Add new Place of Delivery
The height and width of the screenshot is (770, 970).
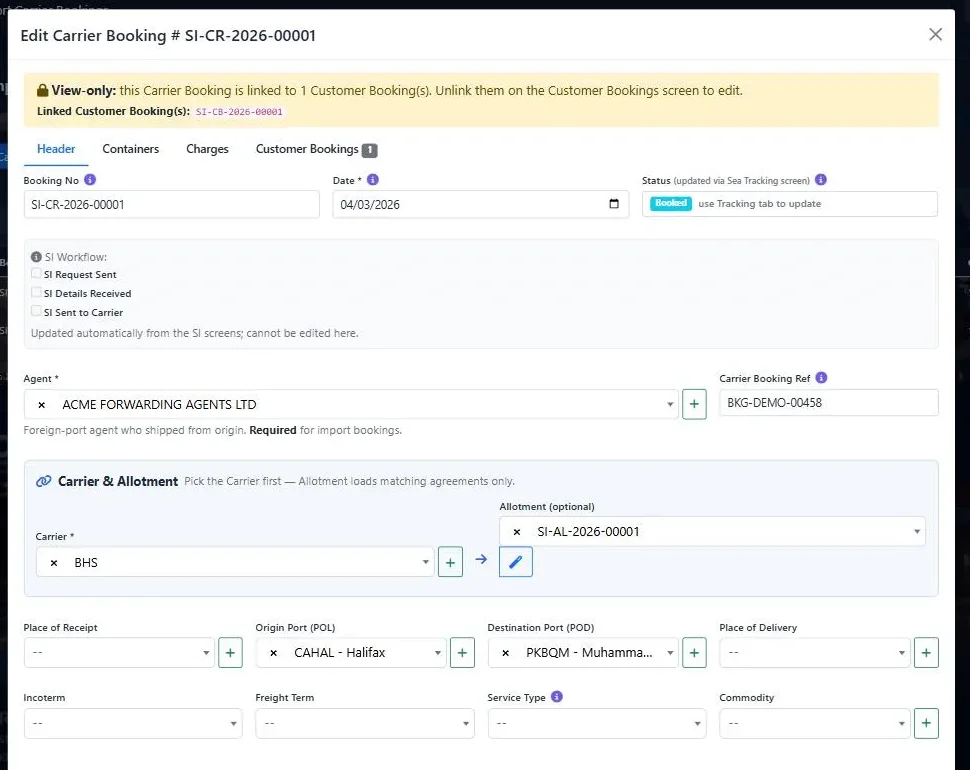[926, 652]
